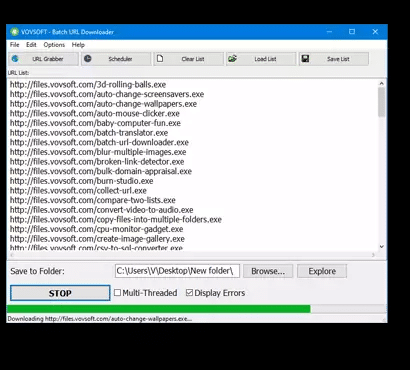Image resolution: width=410 pixels, height=370 pixels.
Task: Click the horizontal scrollbar right arrow
Action: pos(373,255)
